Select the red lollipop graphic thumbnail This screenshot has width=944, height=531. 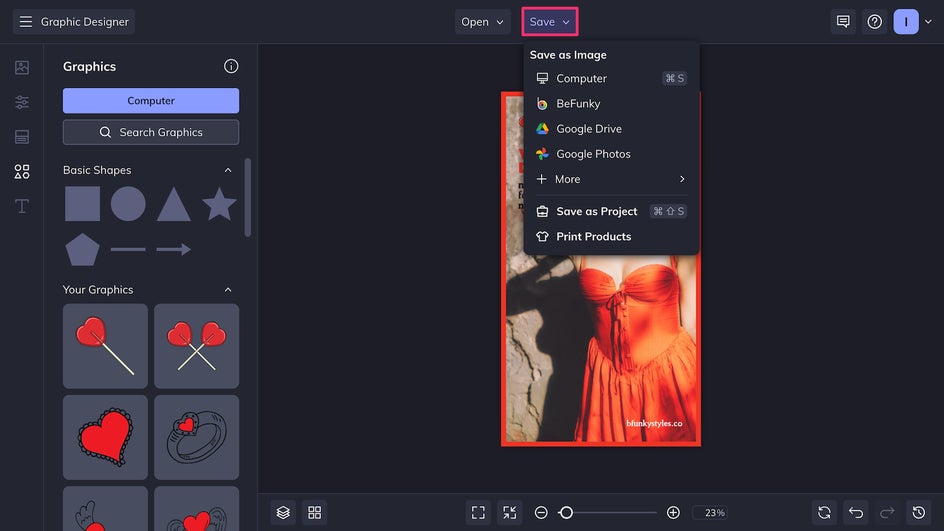(x=105, y=346)
